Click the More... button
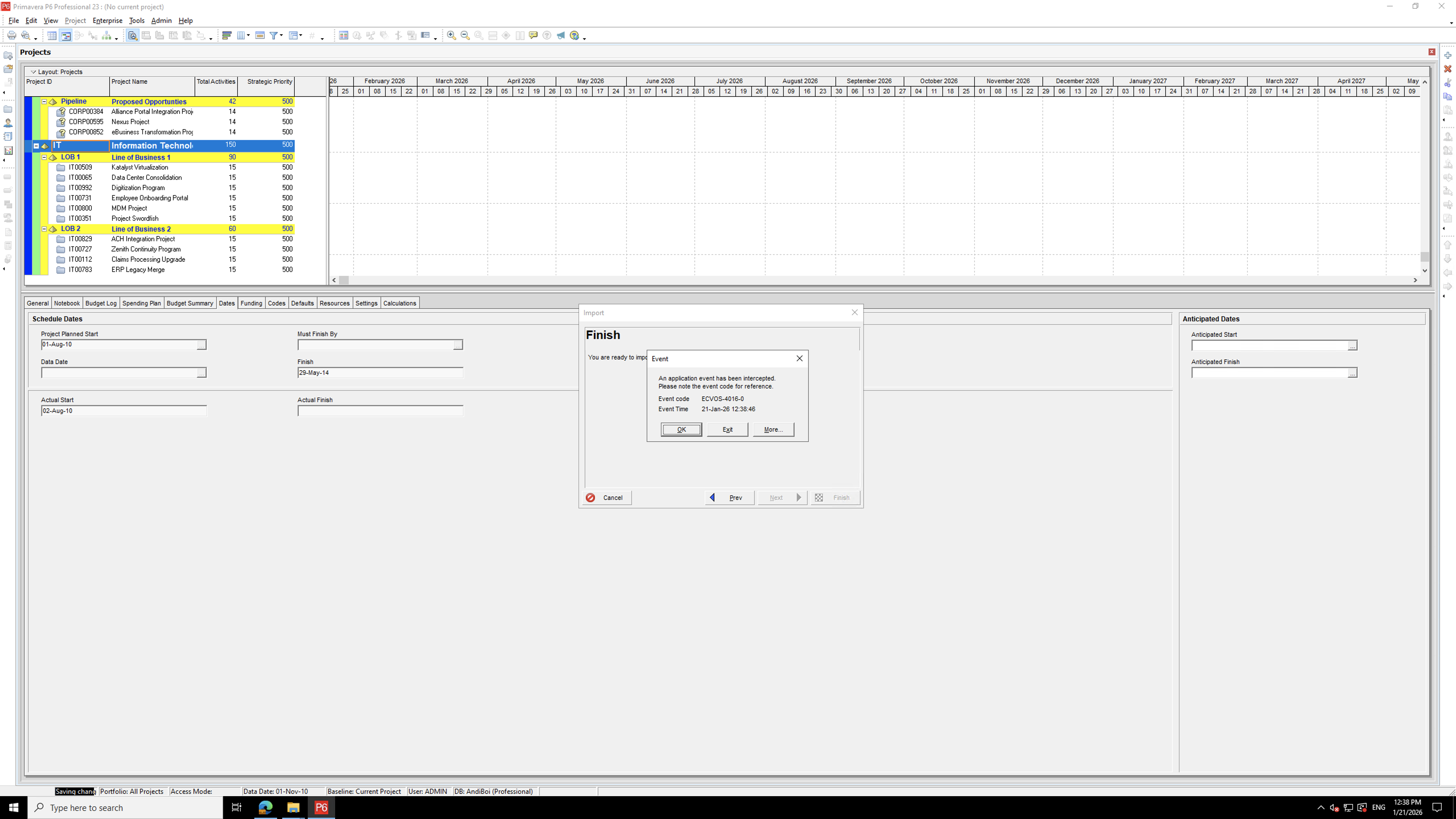Viewport: 1456px width, 819px height. [773, 430]
